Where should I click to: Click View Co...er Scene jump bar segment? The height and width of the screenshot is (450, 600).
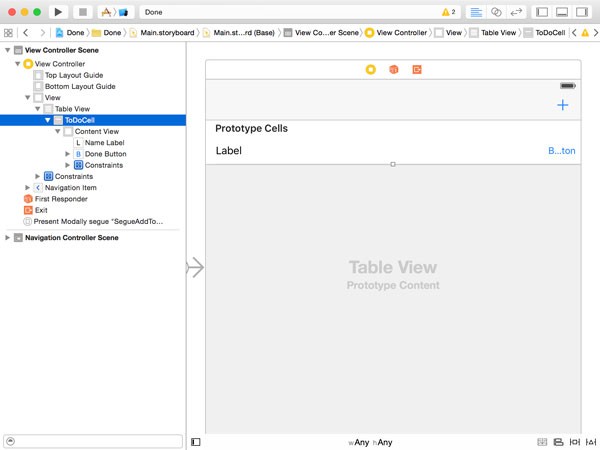click(x=321, y=33)
